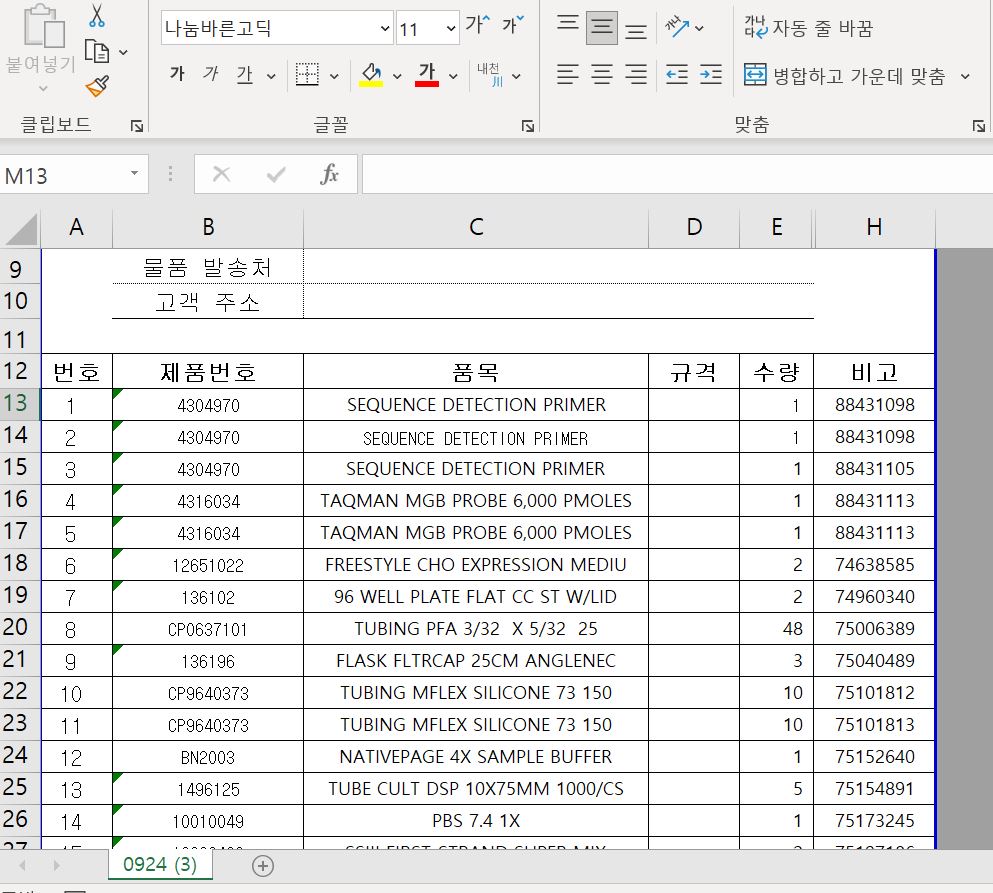The image size is (993, 893).
Task: Select row 13 header
Action: (x=19, y=403)
